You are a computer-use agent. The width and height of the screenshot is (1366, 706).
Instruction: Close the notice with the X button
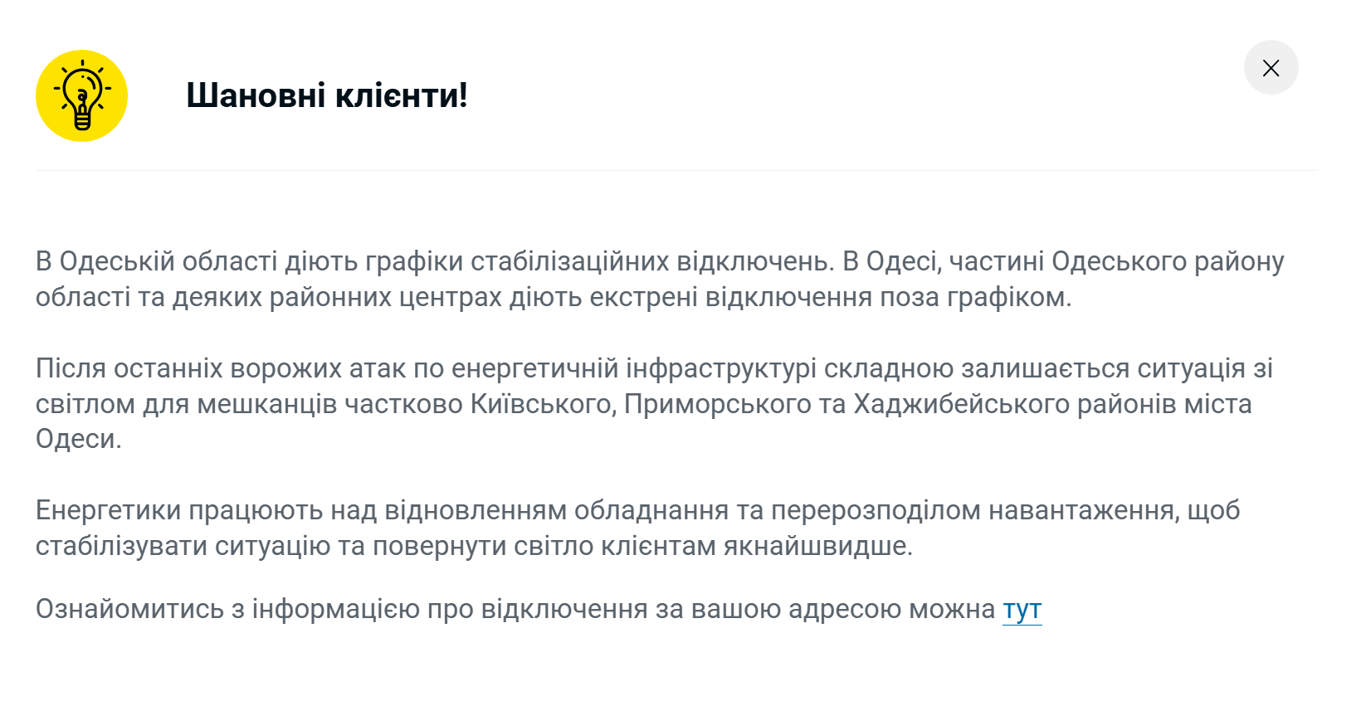1270,68
